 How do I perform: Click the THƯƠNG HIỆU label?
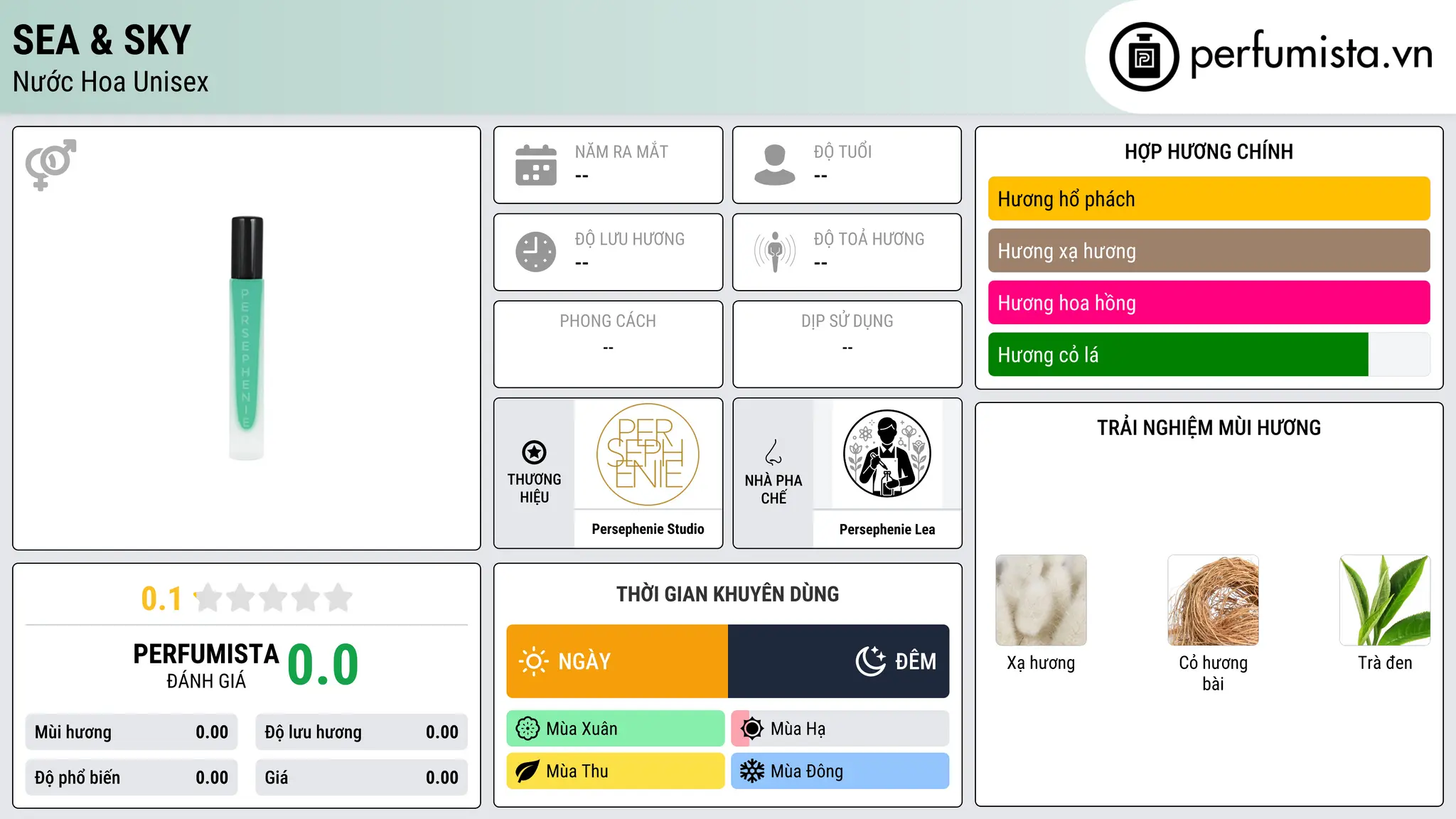[x=534, y=488]
